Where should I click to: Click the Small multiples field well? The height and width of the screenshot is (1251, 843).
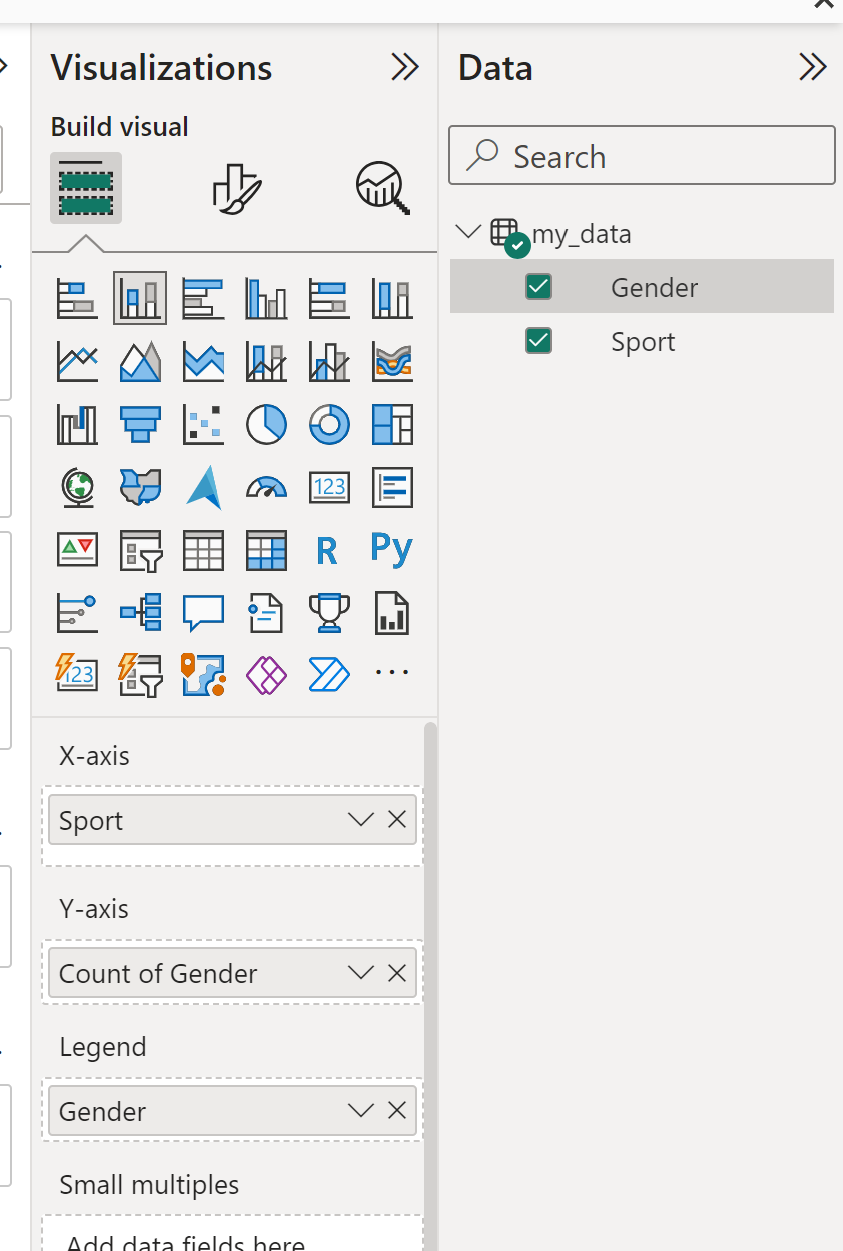coord(232,1233)
